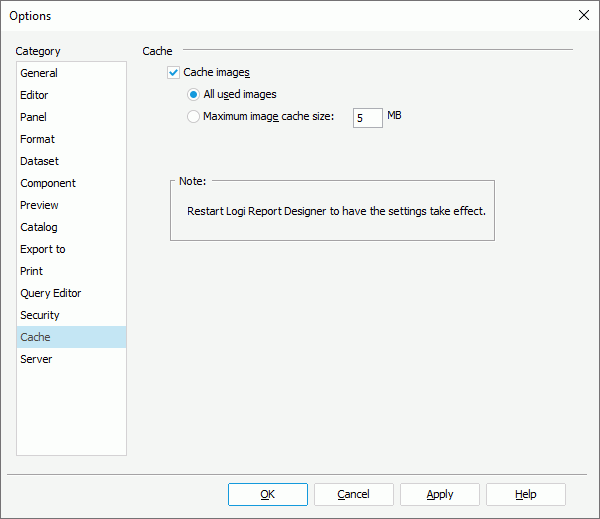Close the Options dialog window

[584, 15]
